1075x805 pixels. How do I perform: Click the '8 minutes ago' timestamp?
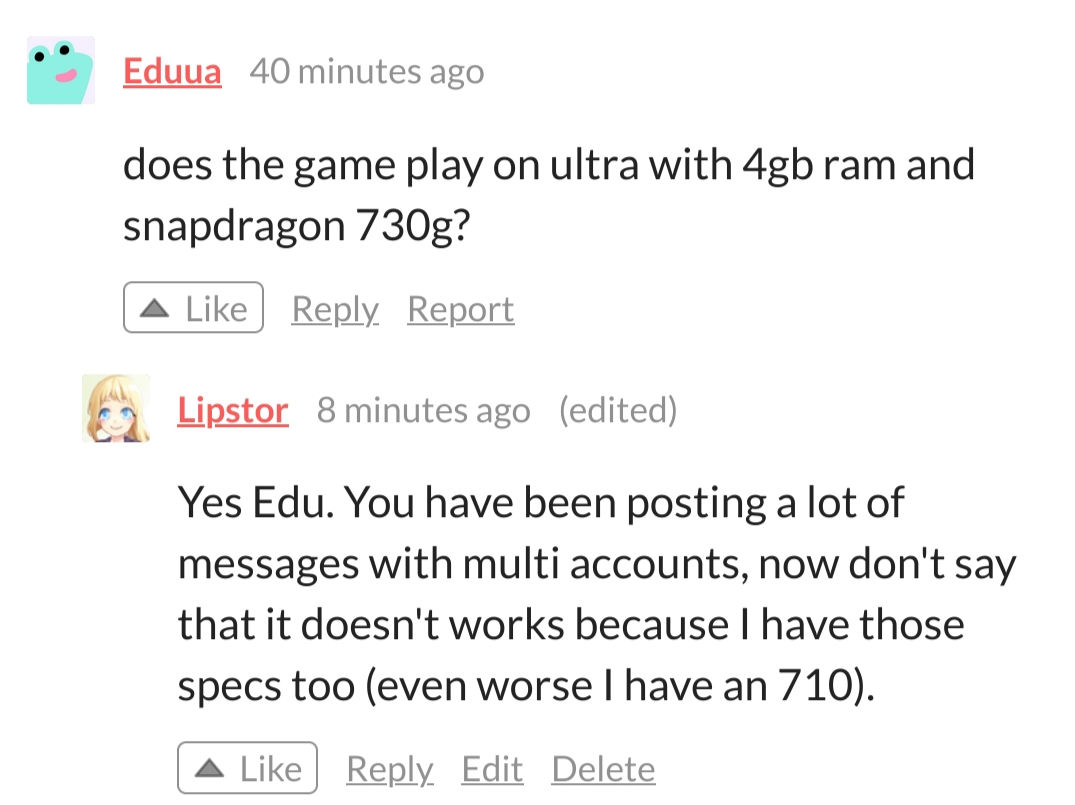pyautogui.click(x=423, y=410)
